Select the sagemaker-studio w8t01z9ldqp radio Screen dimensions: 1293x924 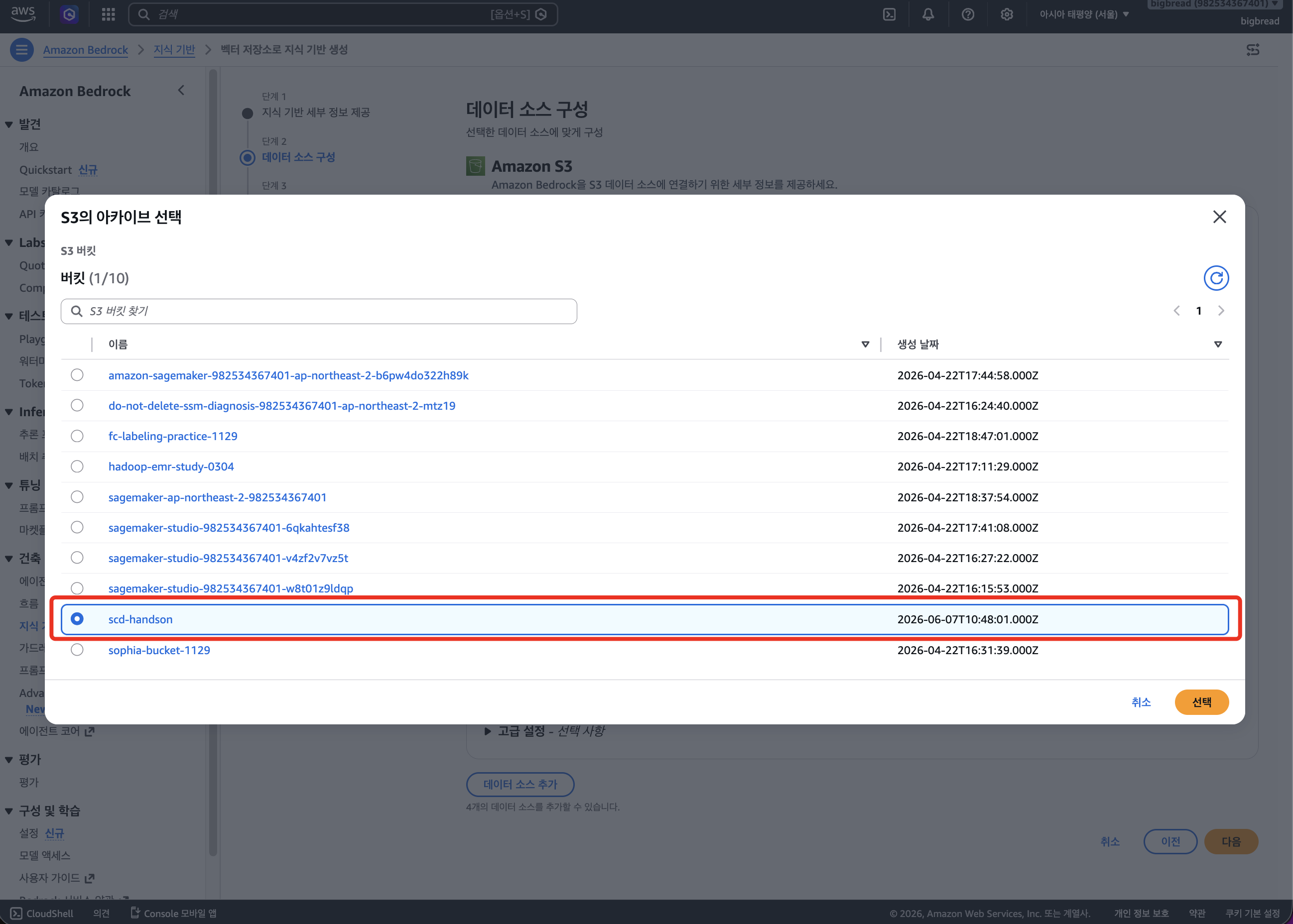(x=77, y=588)
